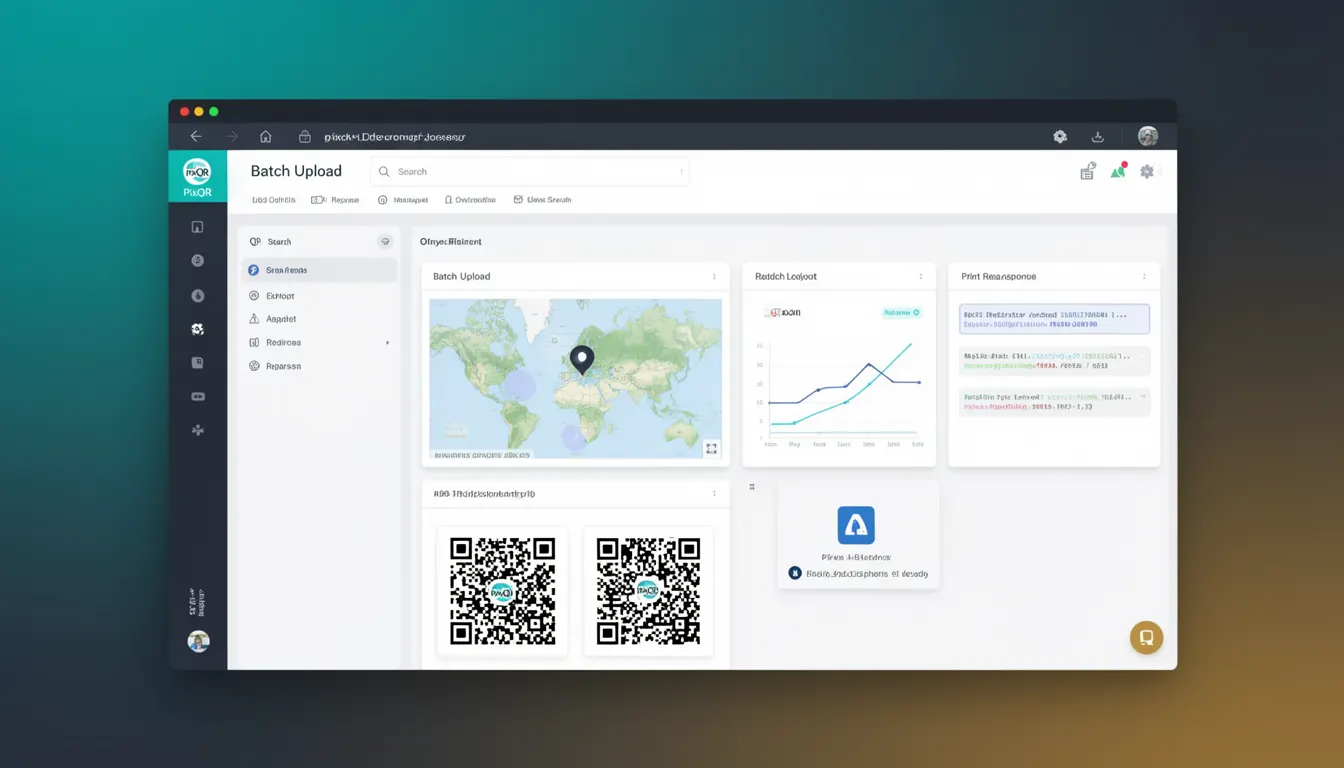
Task: Select the blue highlighted entry in Print card
Action: pyautogui.click(x=1054, y=319)
